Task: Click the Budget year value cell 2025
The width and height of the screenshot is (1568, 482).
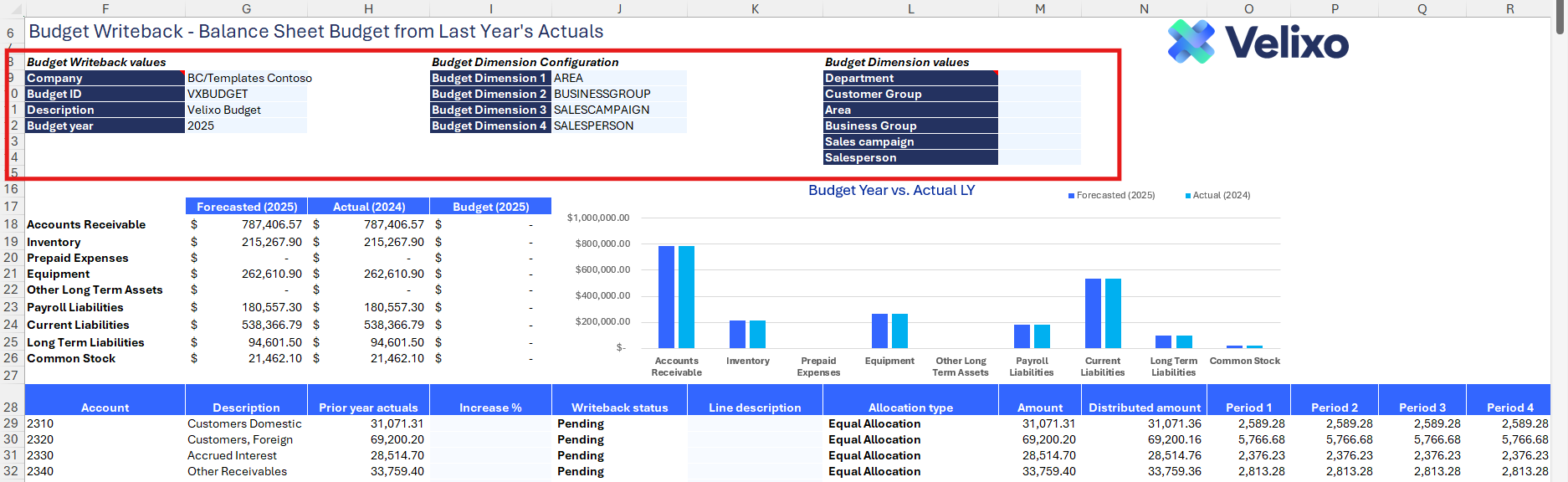Action: coord(245,126)
